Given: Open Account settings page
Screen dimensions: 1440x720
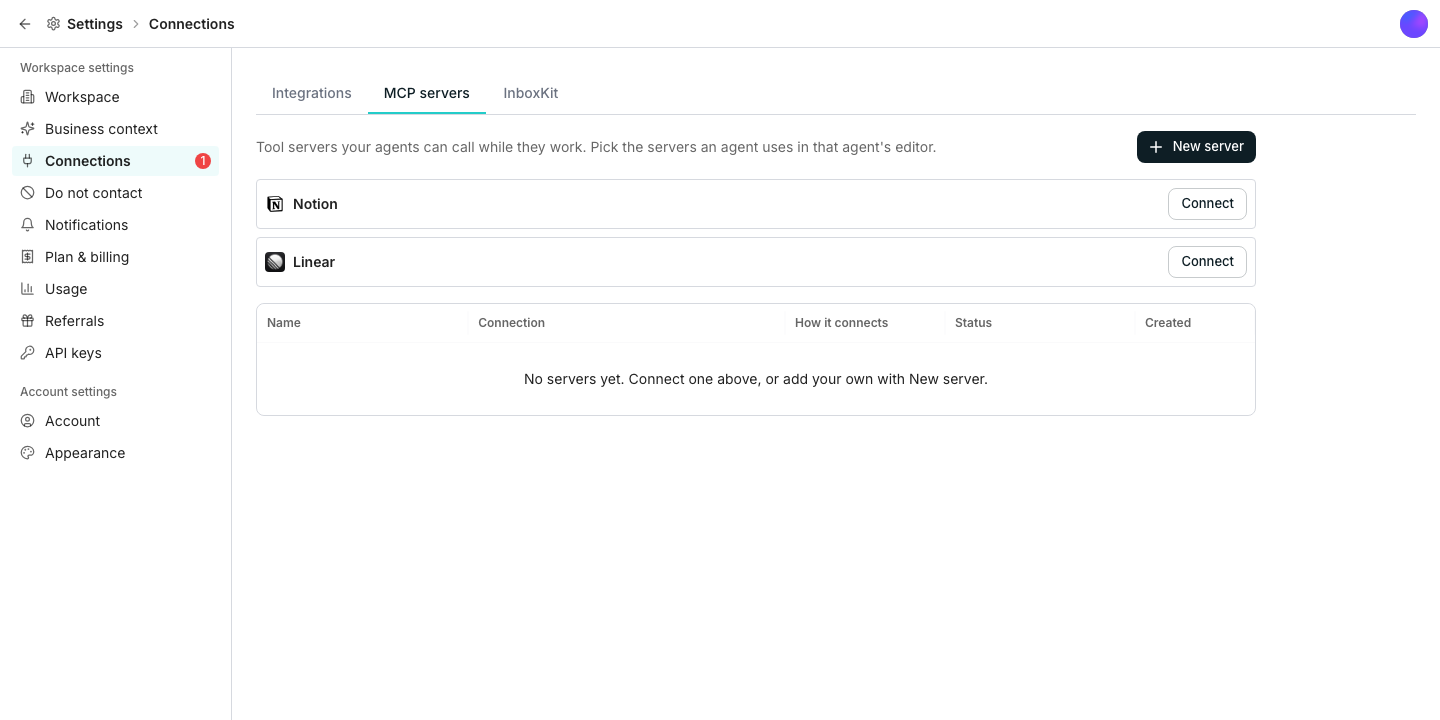Looking at the screenshot, I should [x=115, y=421].
